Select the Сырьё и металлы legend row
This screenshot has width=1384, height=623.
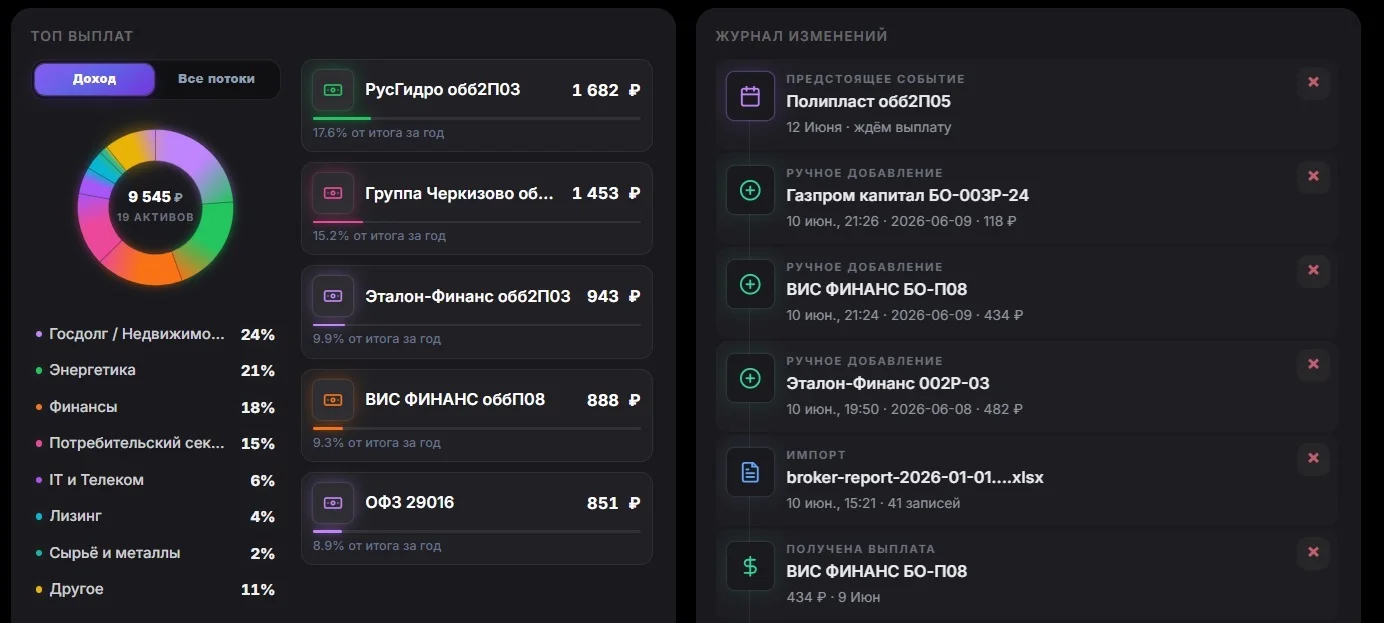155,553
